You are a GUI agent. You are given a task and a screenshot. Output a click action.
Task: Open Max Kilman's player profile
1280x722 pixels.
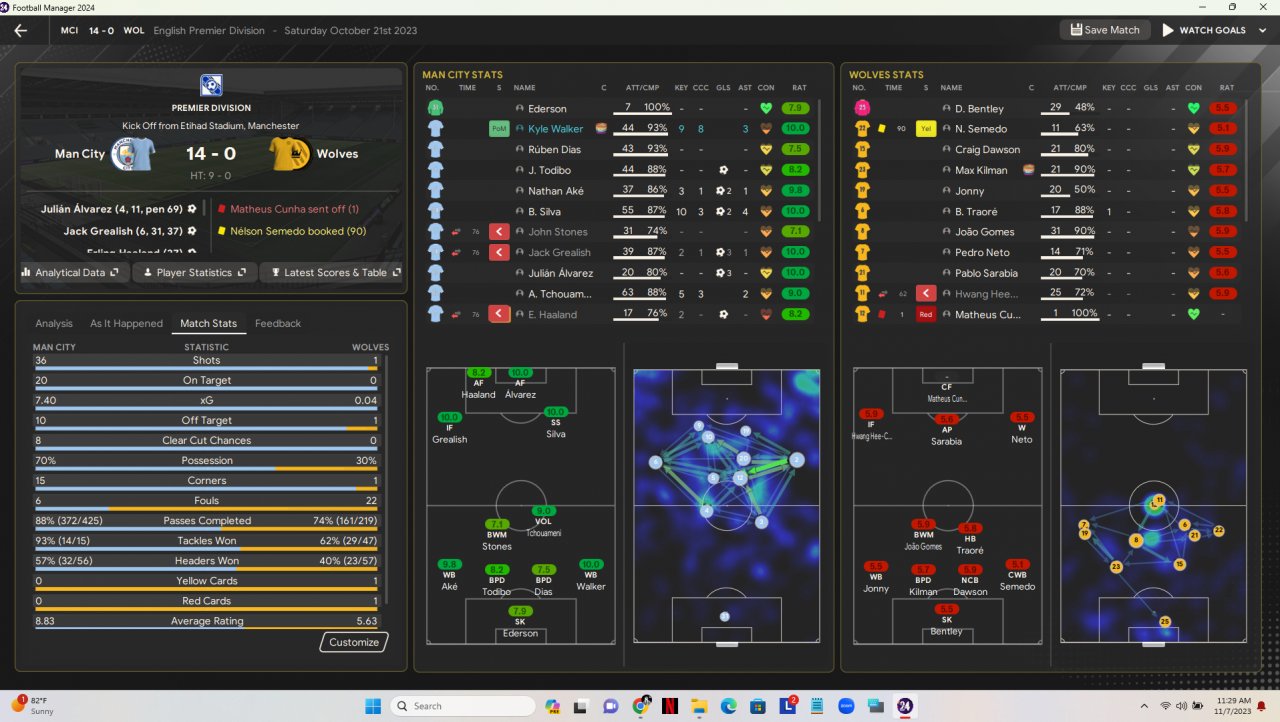coord(981,170)
